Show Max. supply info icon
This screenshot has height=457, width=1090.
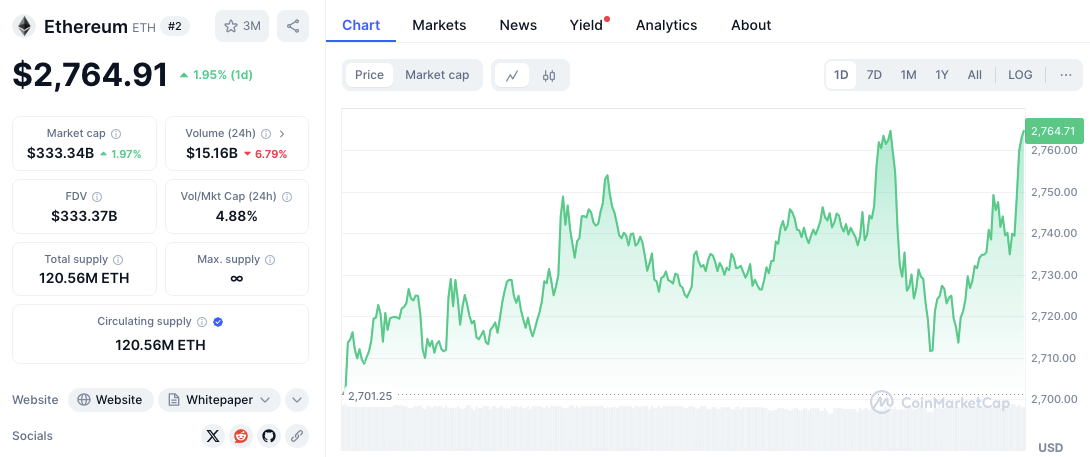(270, 259)
